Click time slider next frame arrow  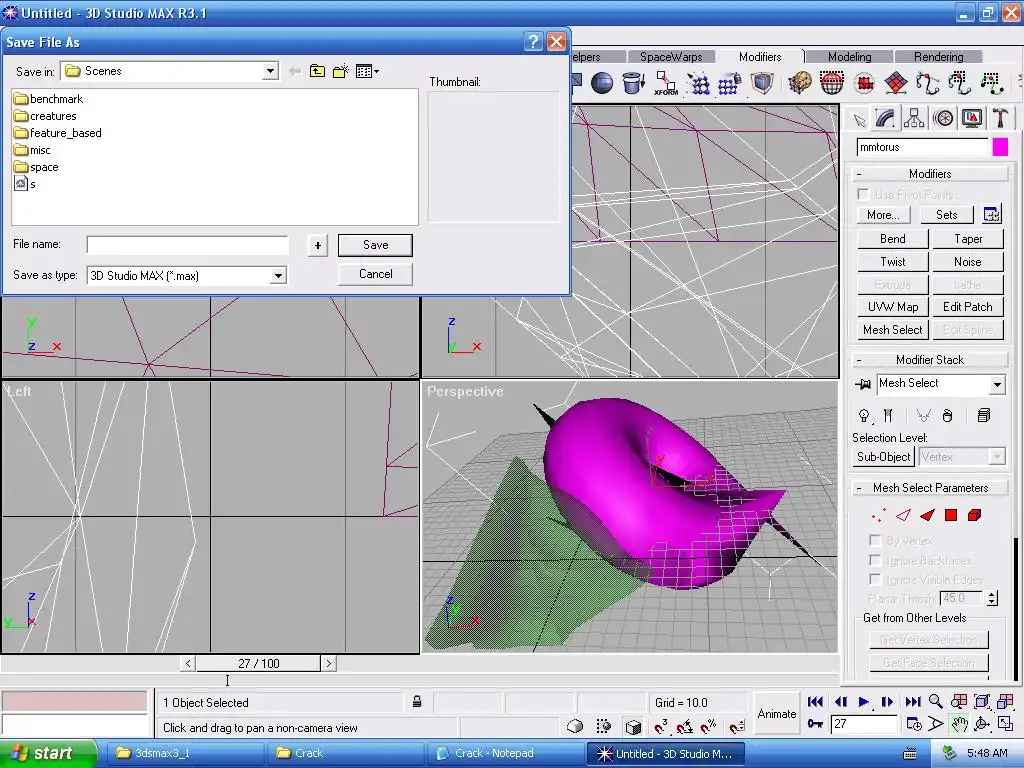(x=328, y=664)
